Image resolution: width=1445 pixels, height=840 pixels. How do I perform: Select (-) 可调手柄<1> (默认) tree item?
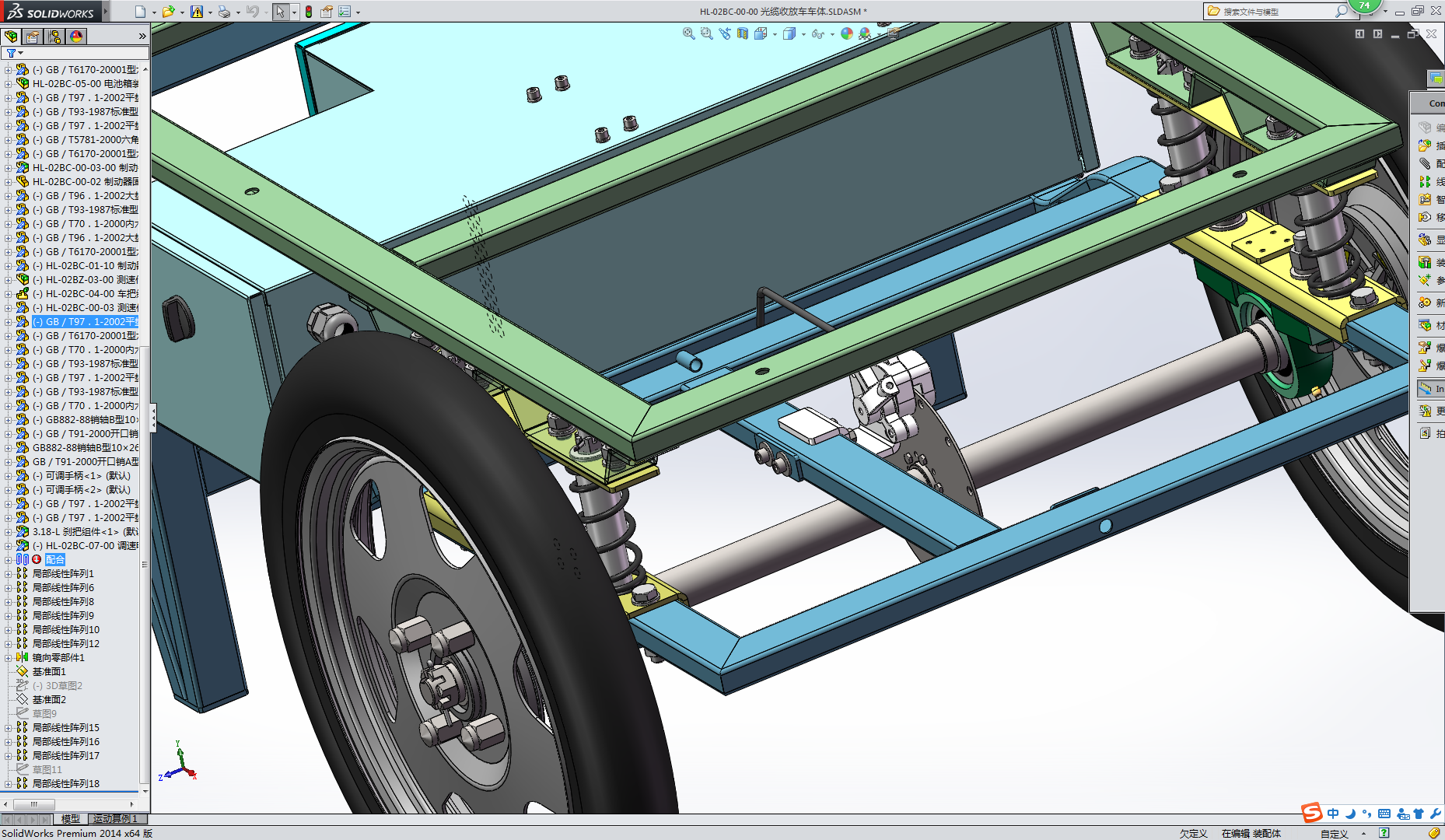coord(82,476)
